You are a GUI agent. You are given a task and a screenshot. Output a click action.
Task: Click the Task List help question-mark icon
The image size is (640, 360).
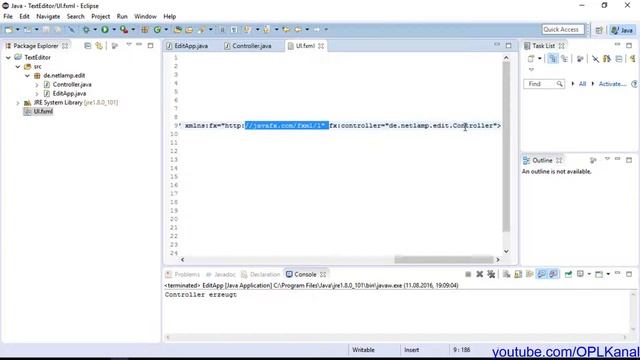[x=634, y=84]
